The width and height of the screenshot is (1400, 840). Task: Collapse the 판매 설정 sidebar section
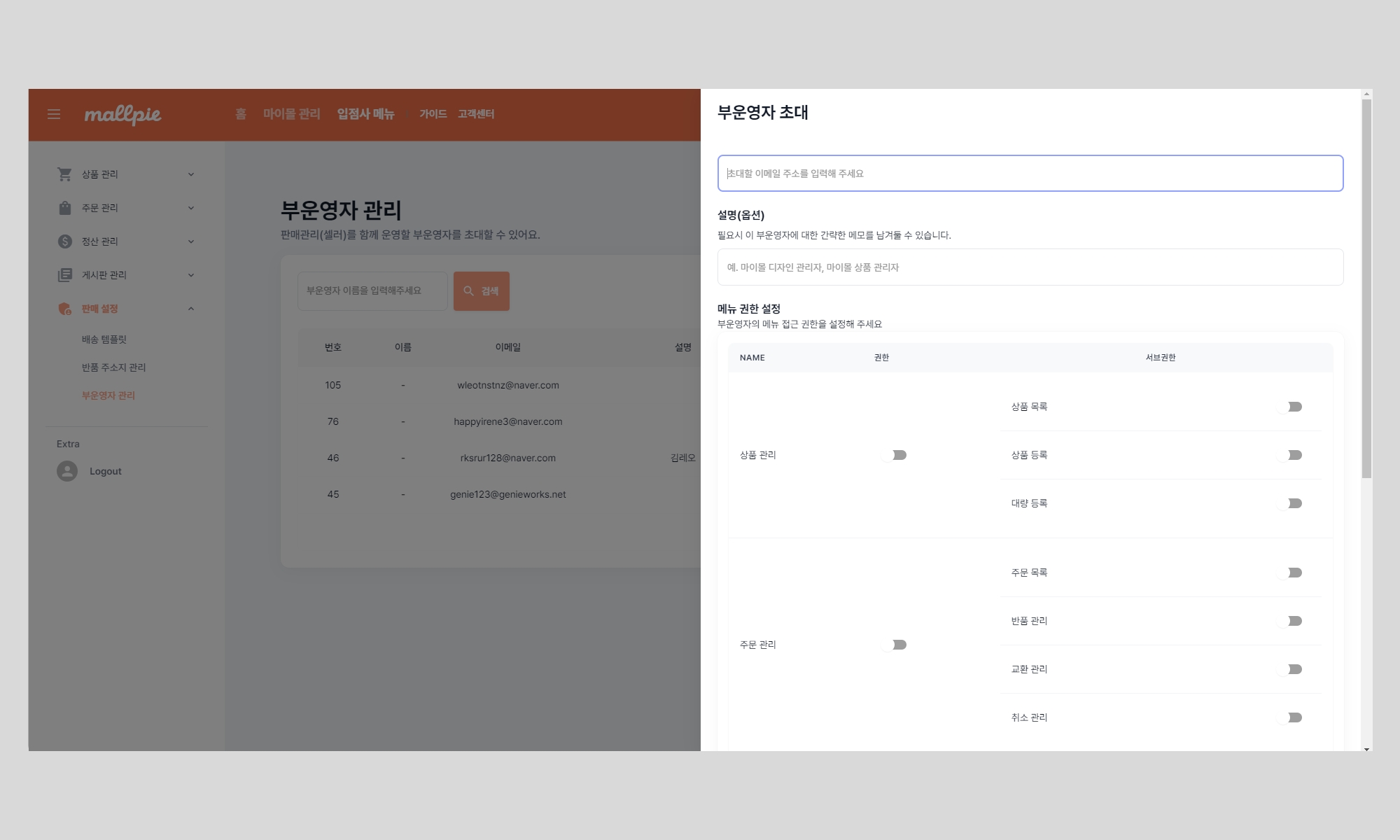[x=191, y=309]
